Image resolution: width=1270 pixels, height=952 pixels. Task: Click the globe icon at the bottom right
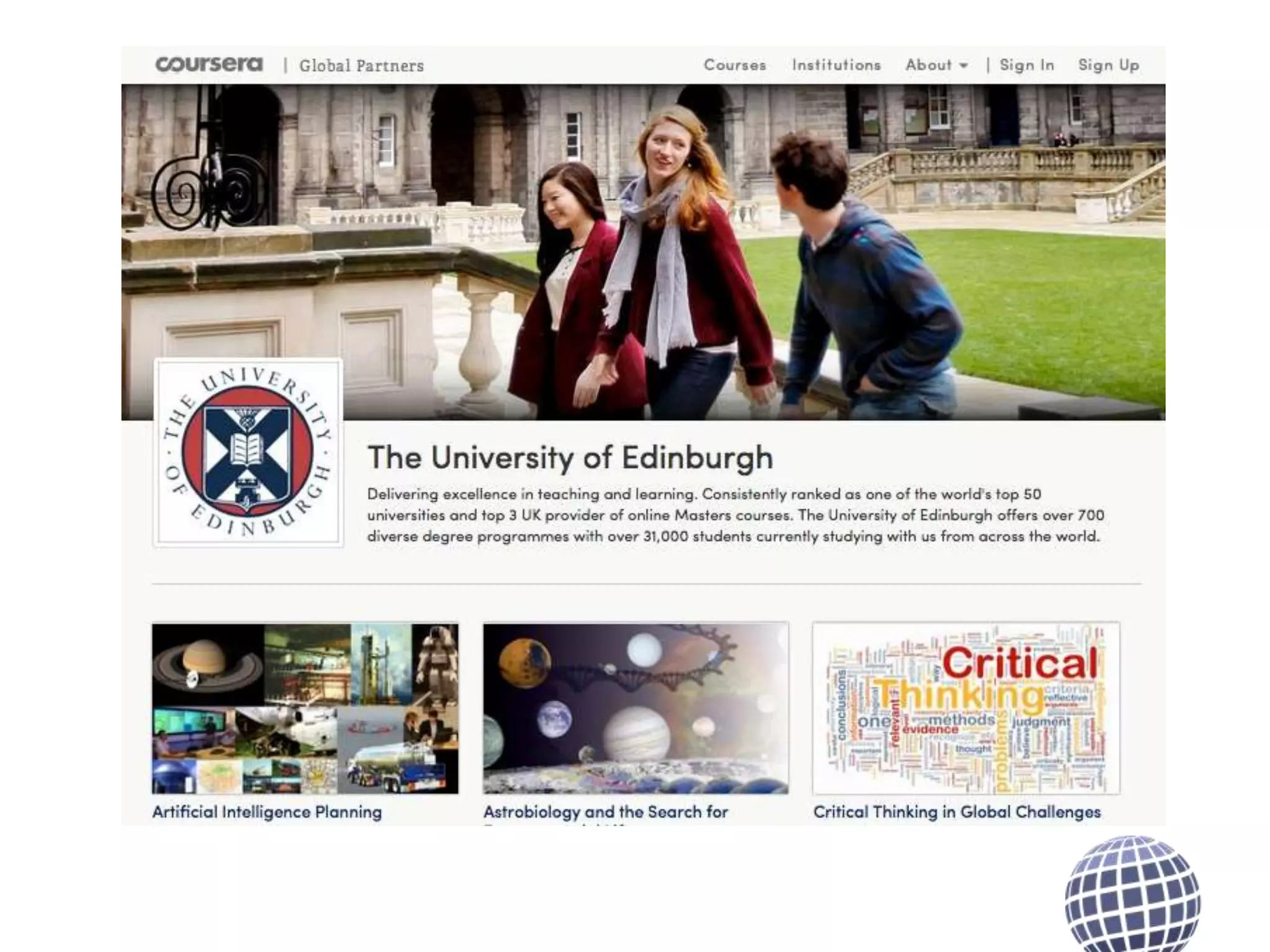tap(1132, 896)
